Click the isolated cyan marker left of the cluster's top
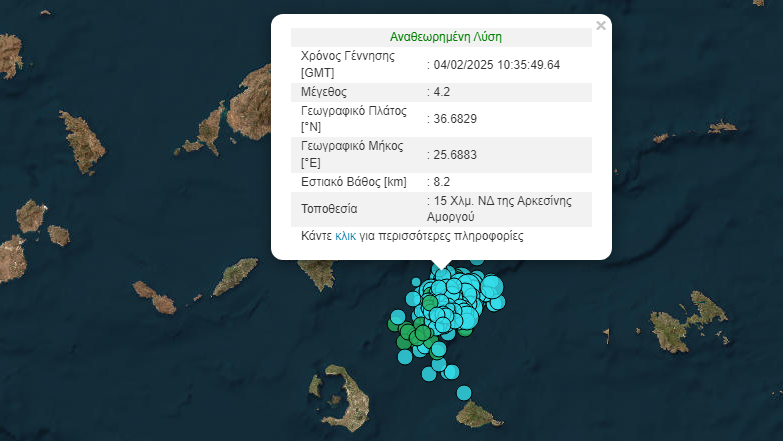 418,283
